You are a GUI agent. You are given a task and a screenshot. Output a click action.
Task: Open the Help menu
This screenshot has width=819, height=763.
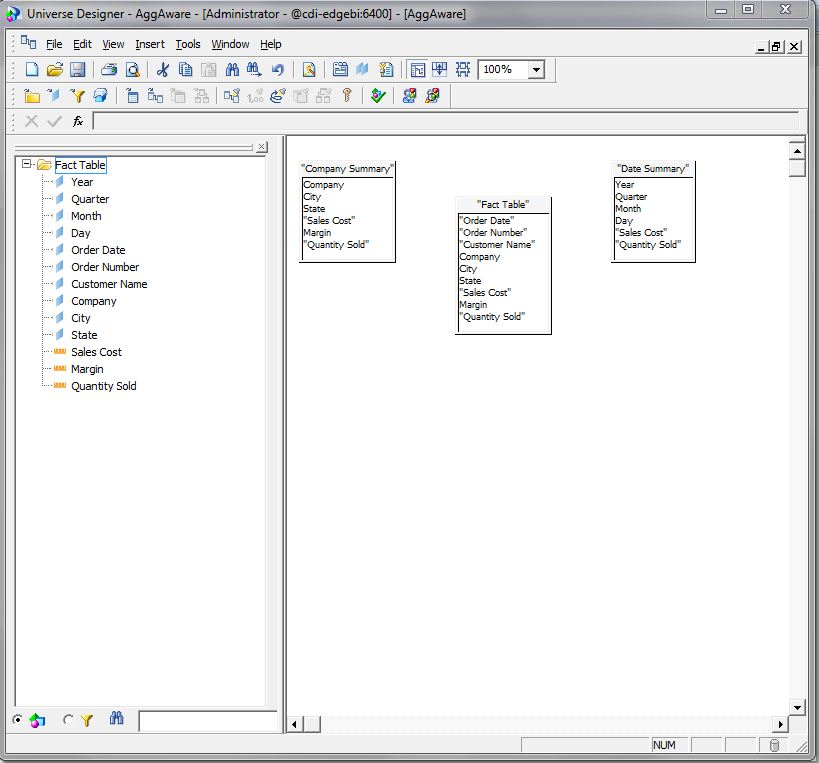point(271,44)
